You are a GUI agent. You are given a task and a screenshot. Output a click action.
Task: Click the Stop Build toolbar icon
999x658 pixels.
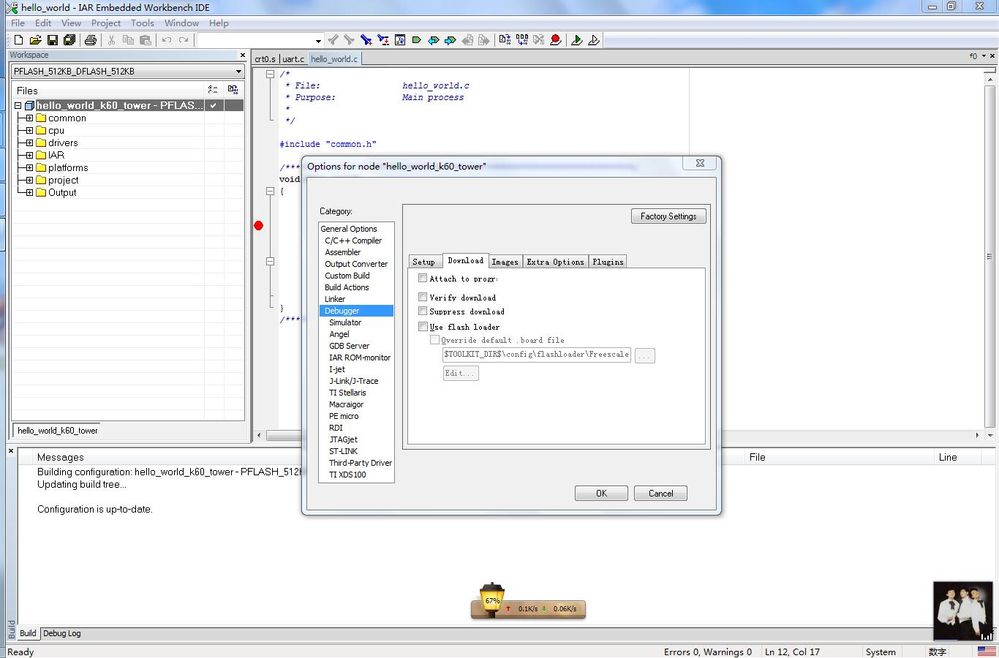coord(538,40)
